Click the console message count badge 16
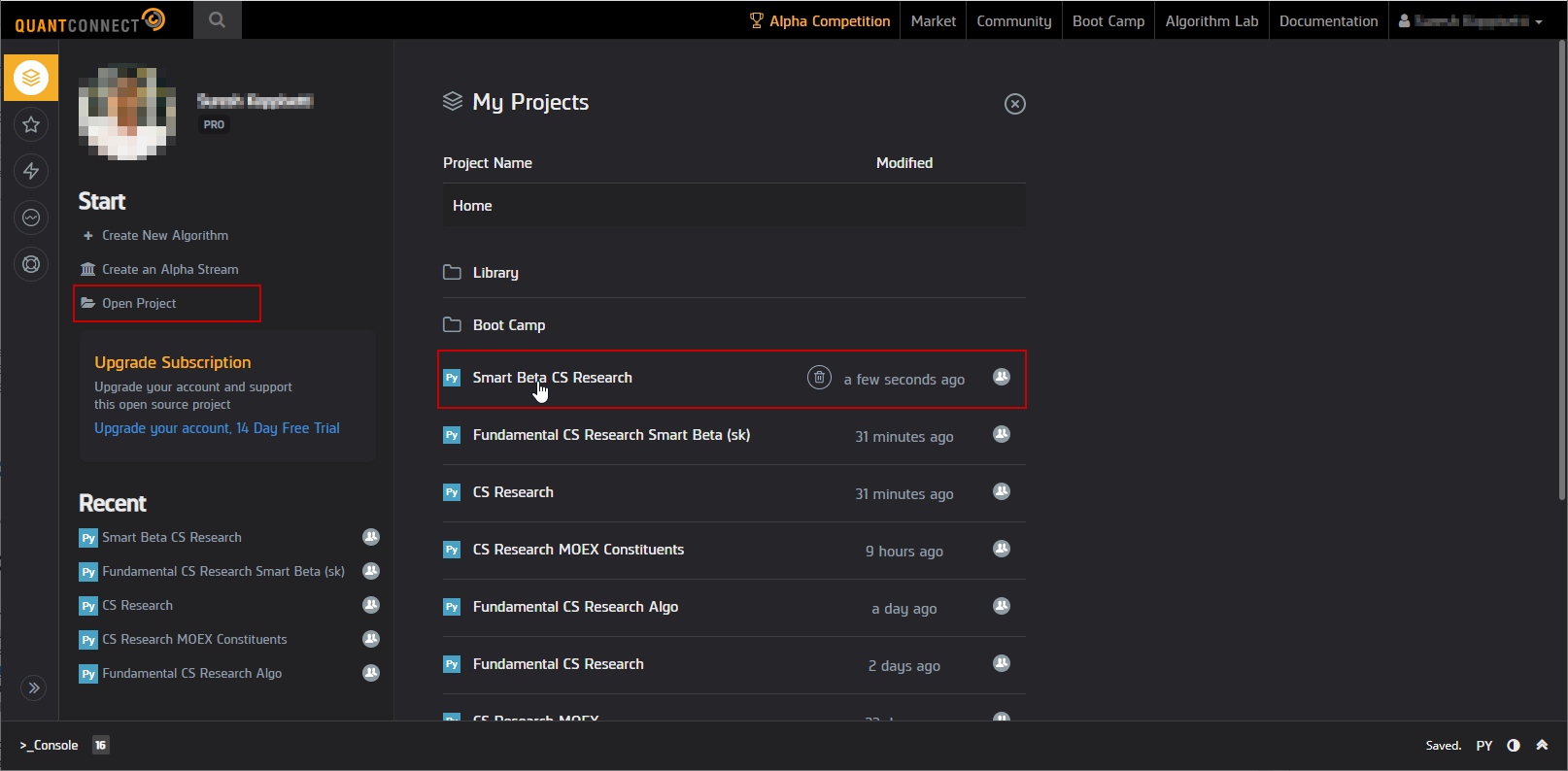This screenshot has width=1568, height=771. [101, 745]
